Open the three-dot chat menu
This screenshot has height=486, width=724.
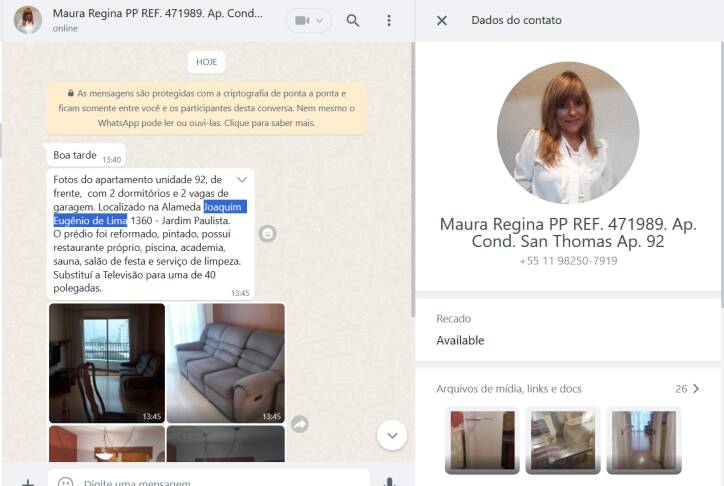tap(389, 20)
